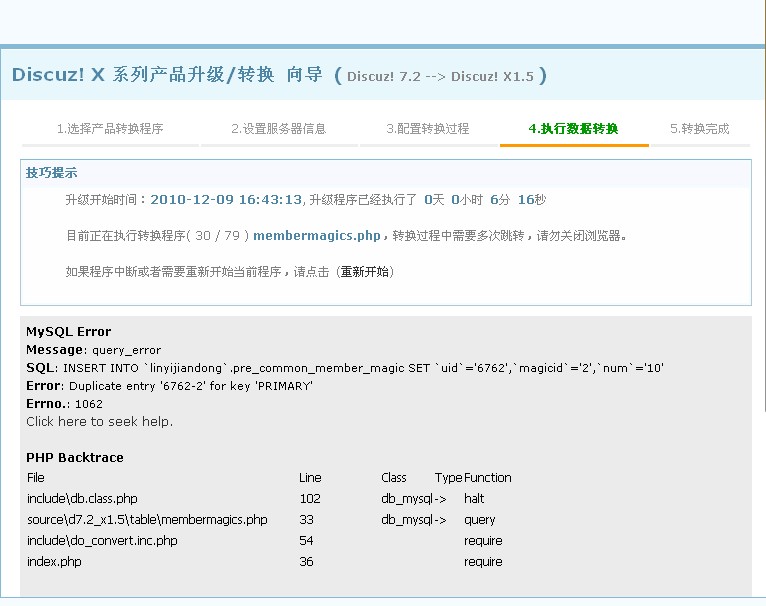The width and height of the screenshot is (766, 606).
Task: Click the 'Line' column header
Action: [x=310, y=477]
